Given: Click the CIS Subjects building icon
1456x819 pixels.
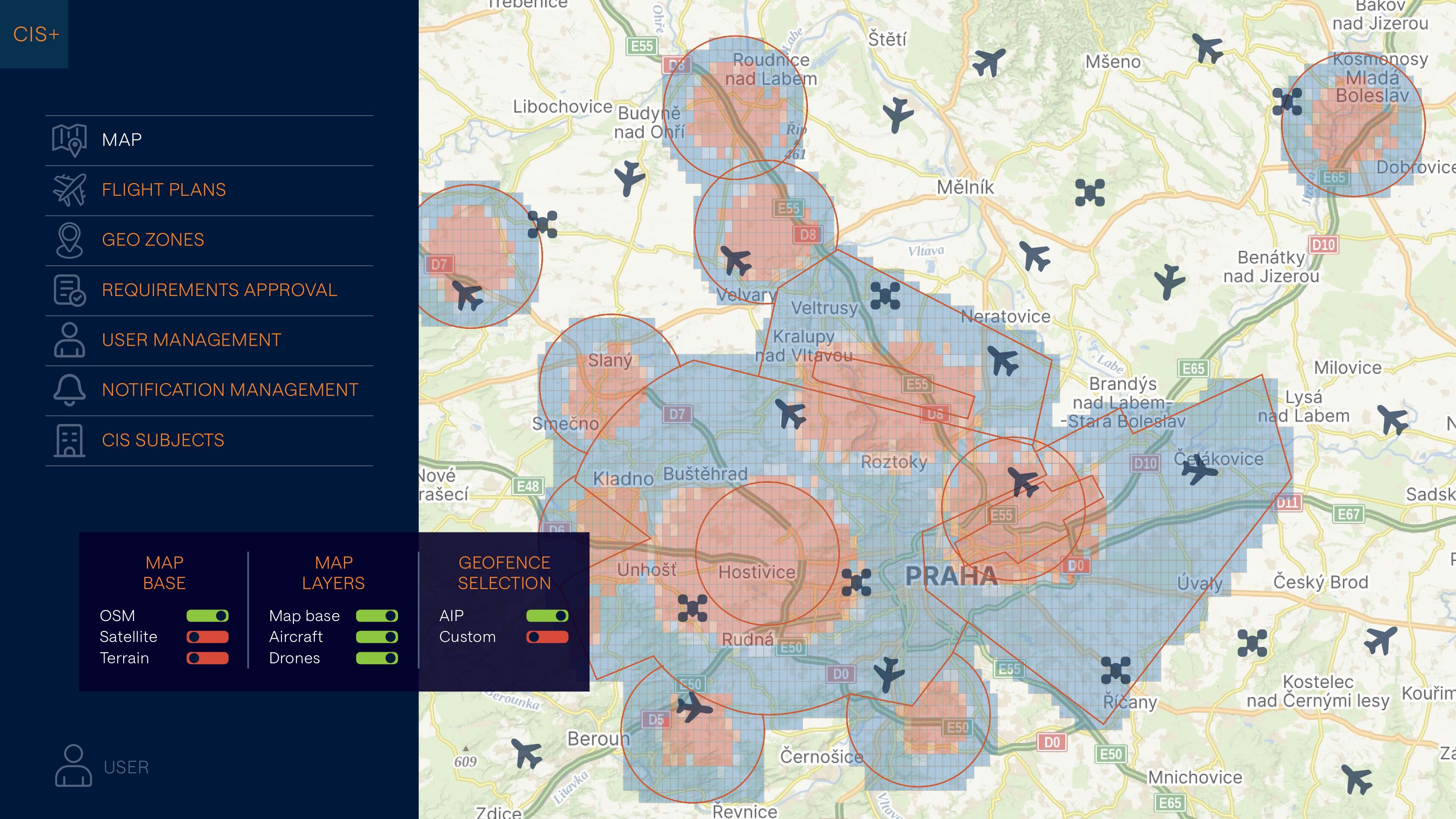Looking at the screenshot, I should click(x=69, y=440).
